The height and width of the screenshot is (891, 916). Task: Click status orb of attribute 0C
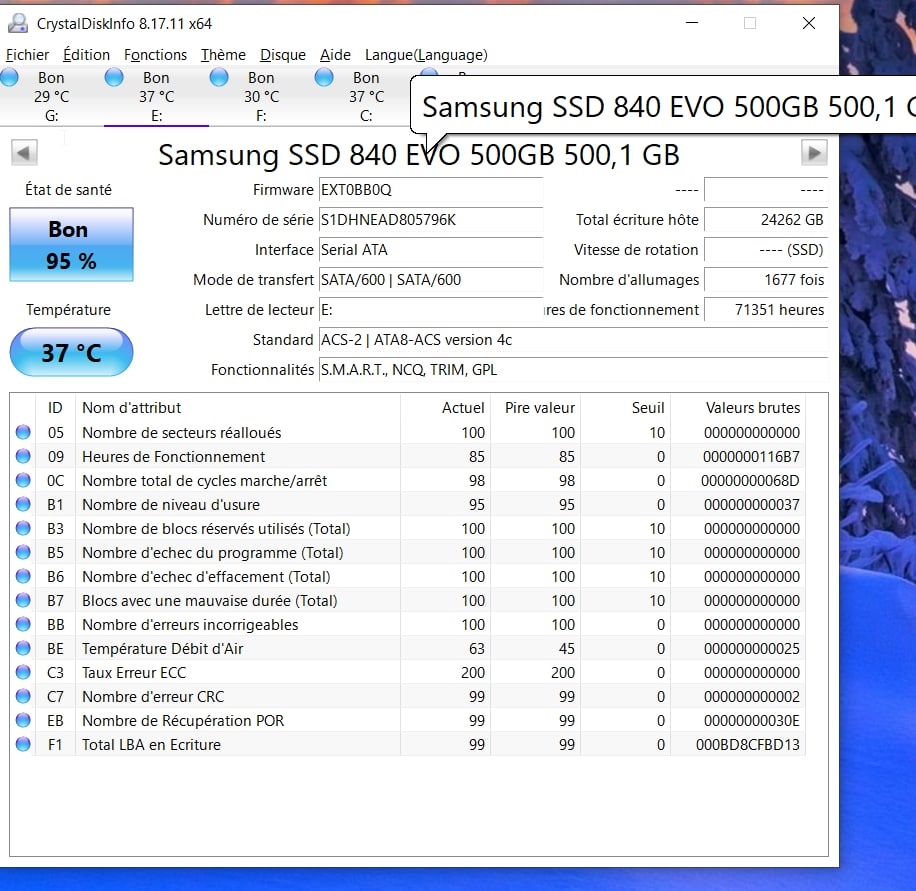[x=23, y=480]
